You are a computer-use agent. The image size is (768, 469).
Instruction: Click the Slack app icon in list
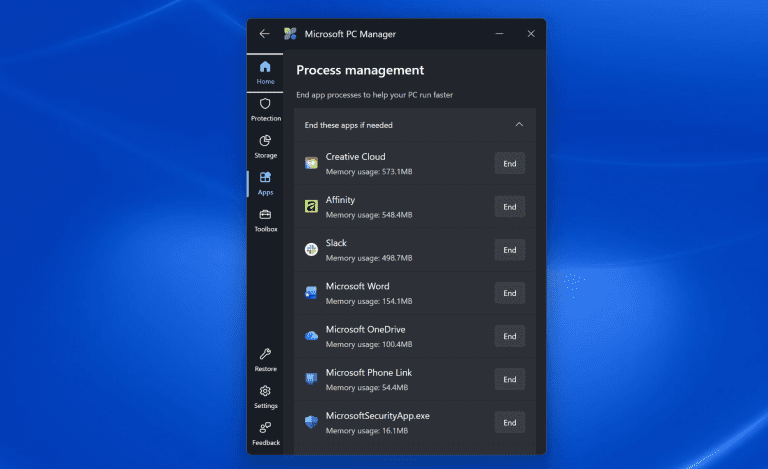312,250
